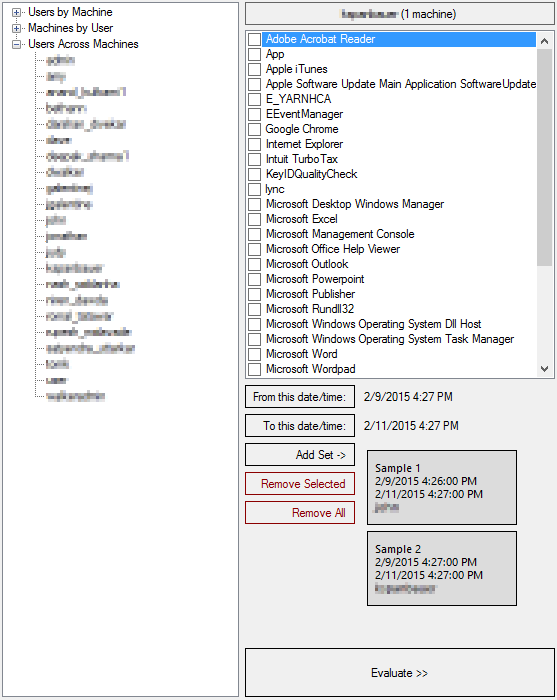Select the Sample 1 set card
The width and height of the screenshot is (557, 700).
tap(442, 488)
